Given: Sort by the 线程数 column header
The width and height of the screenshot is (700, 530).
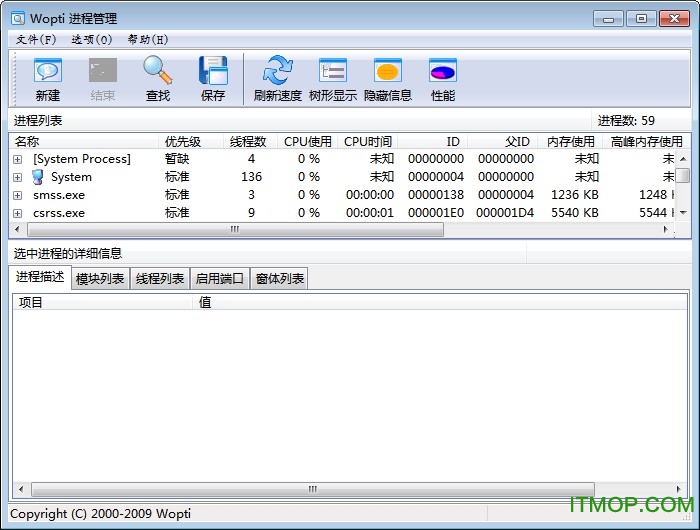Looking at the screenshot, I should pos(250,142).
